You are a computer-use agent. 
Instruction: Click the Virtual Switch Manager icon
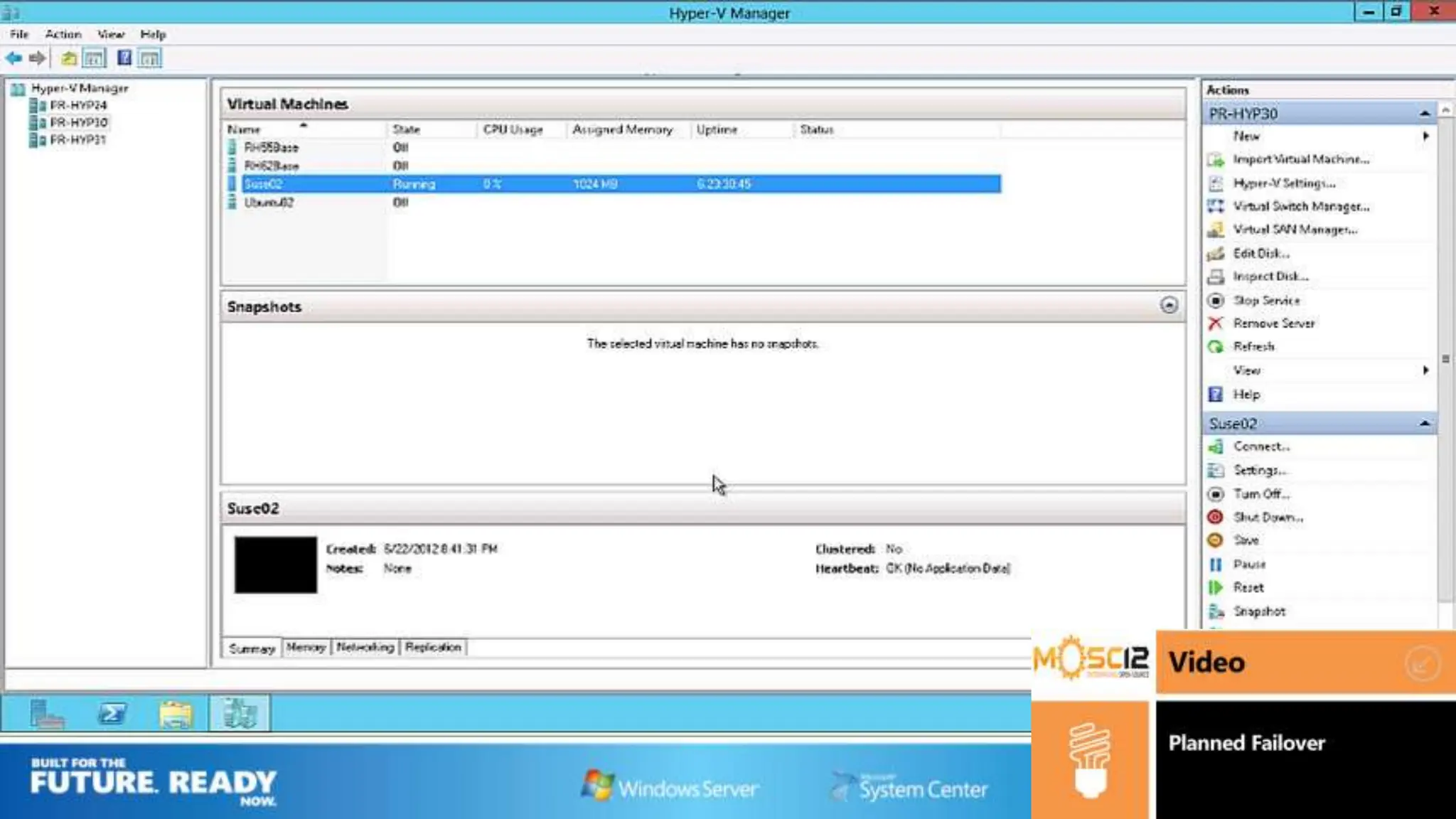point(1216,206)
